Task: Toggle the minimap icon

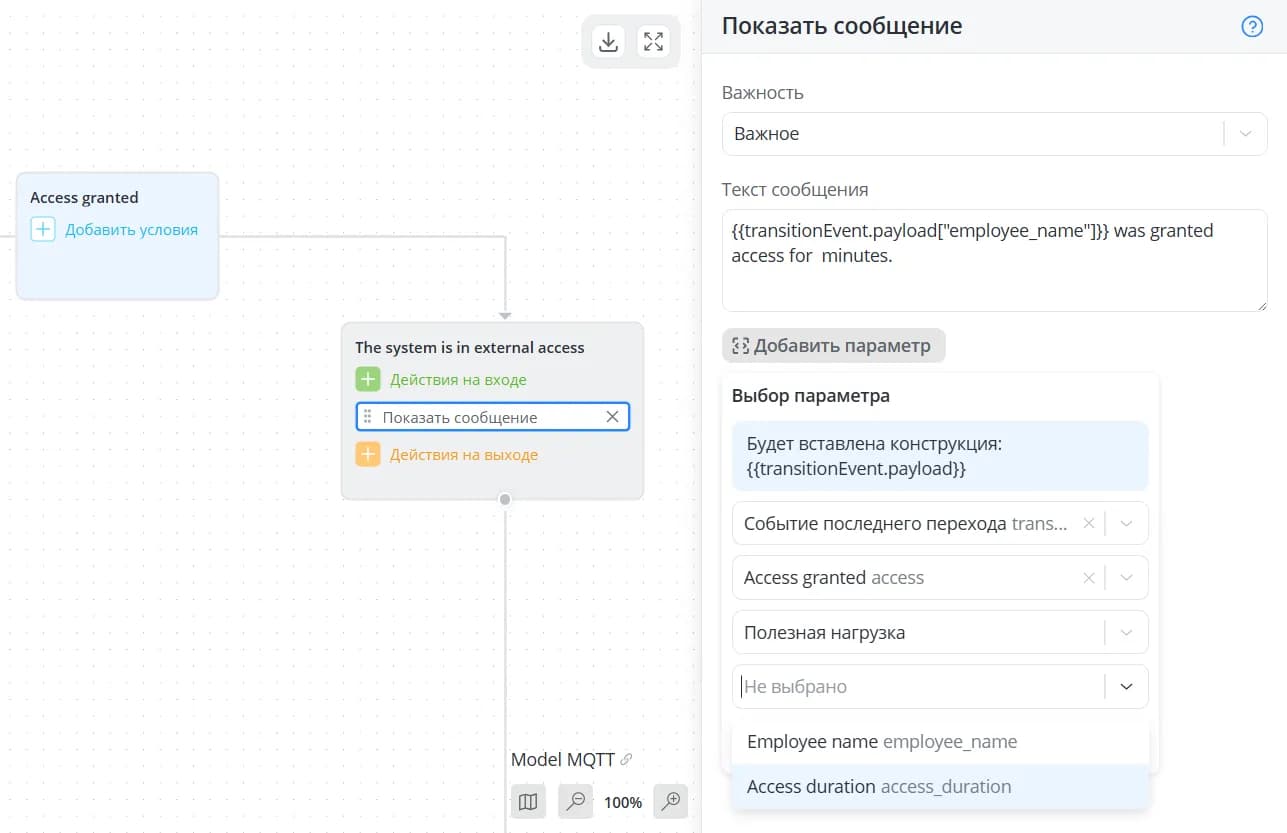Action: pyautogui.click(x=528, y=802)
